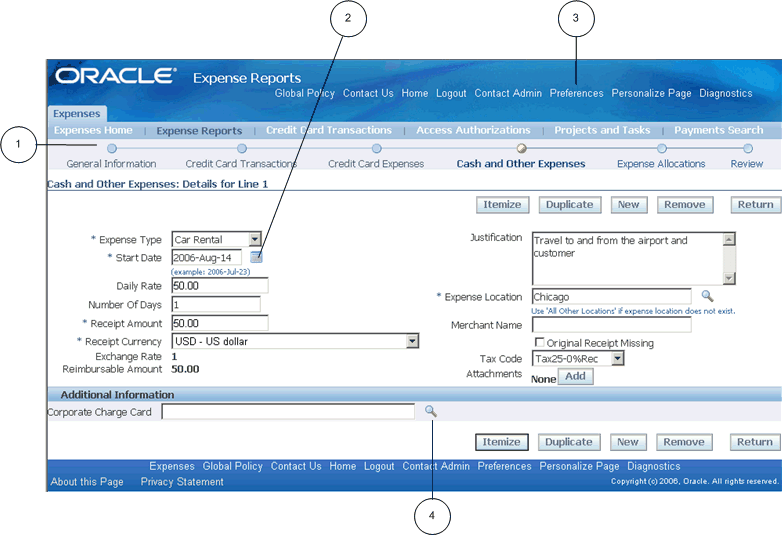
Task: Click the About this Page footer link
Action: (87, 482)
